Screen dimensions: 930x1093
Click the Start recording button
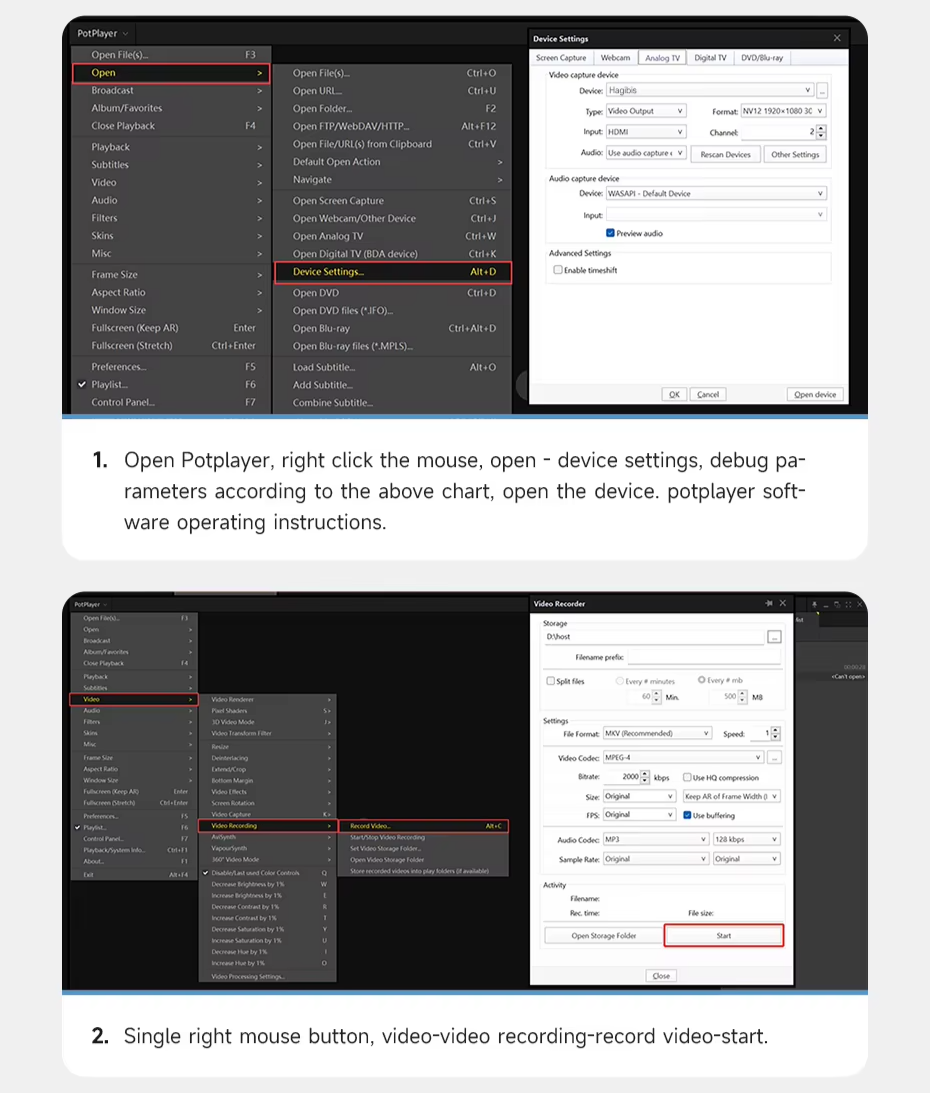coord(724,935)
